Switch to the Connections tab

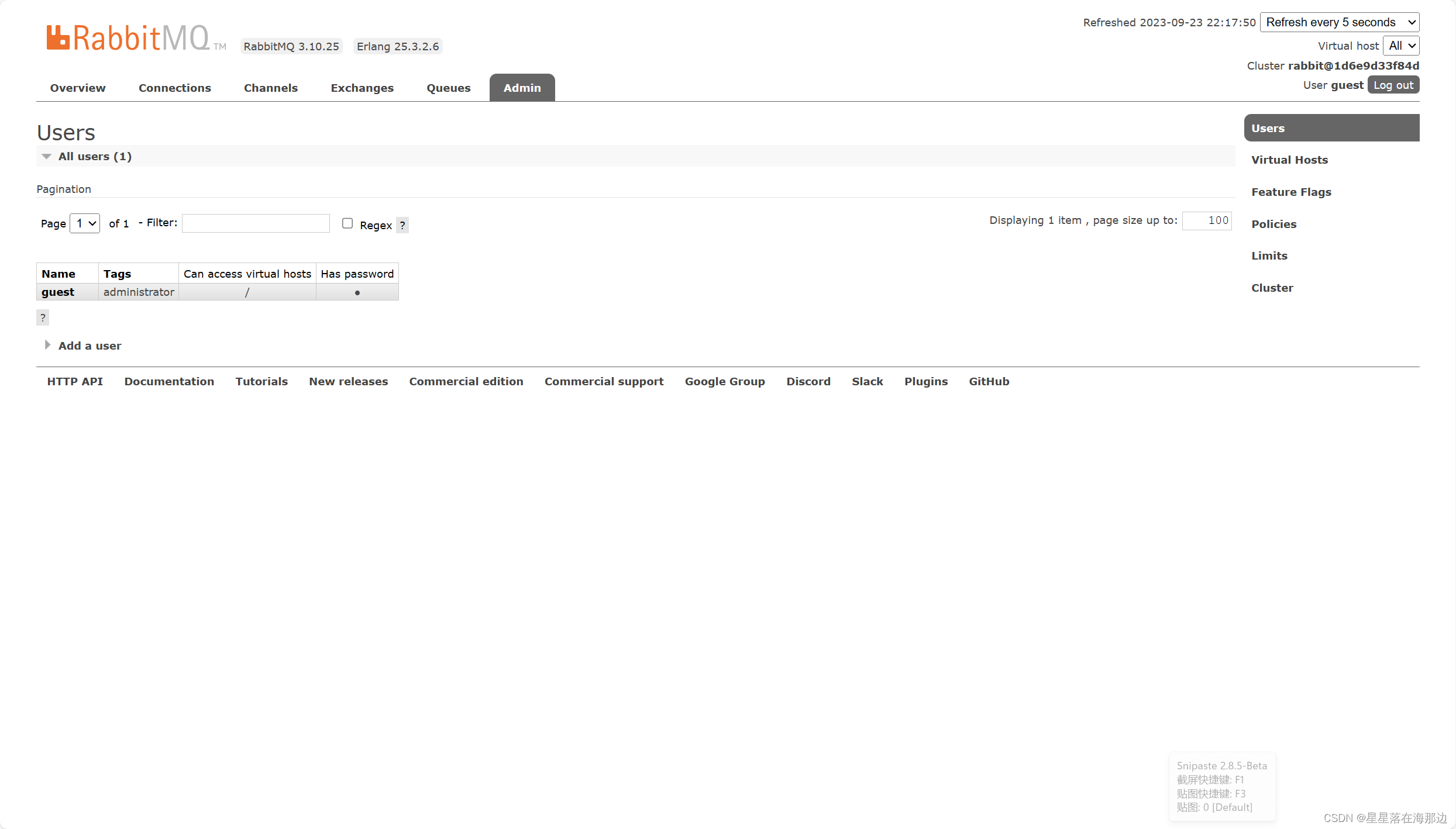tap(175, 88)
